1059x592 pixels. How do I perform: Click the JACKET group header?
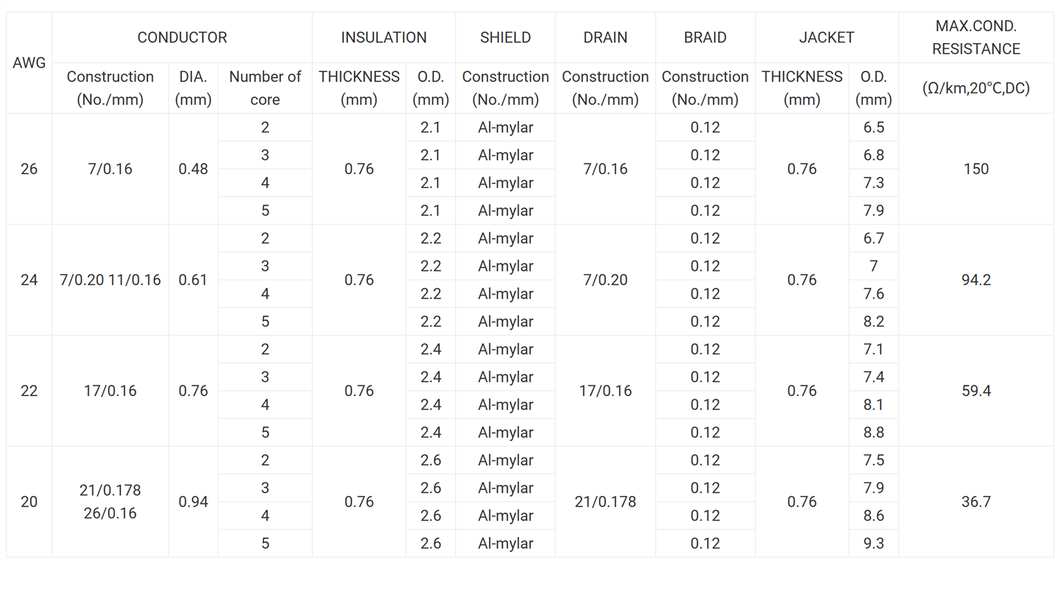click(826, 38)
